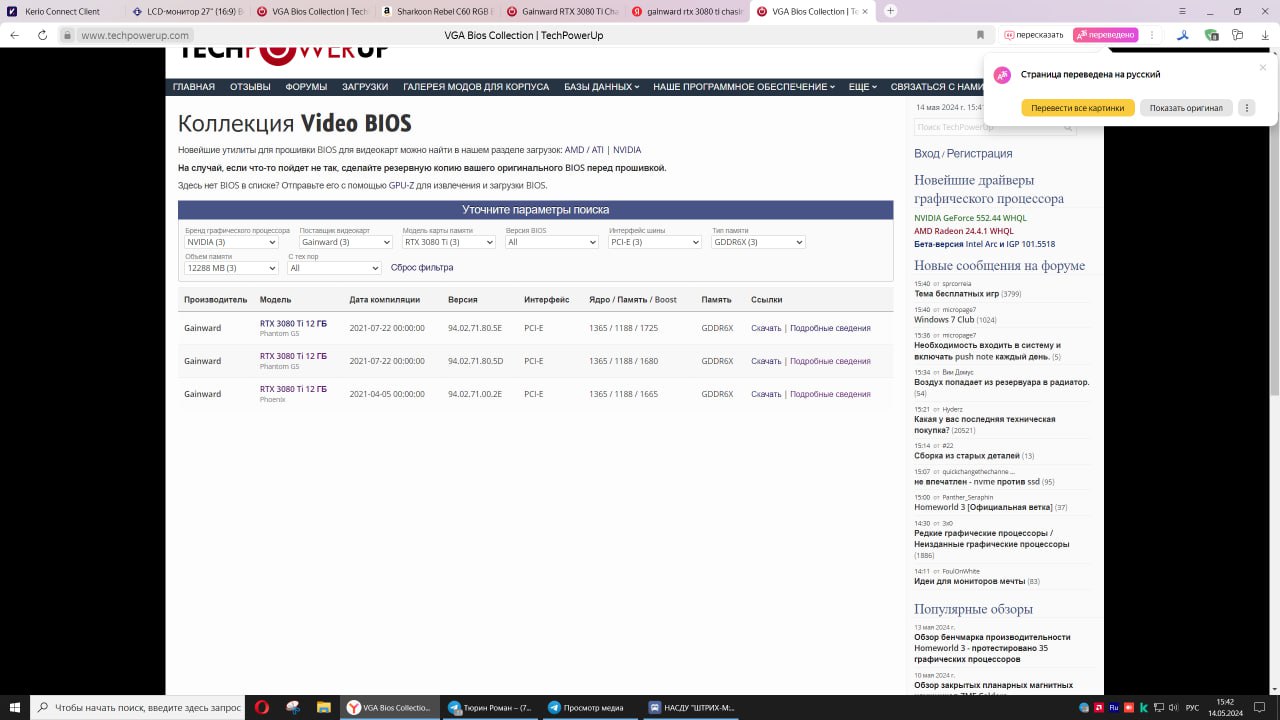Screen dimensions: 1280x720
Task: Open the taskbar icon next to Opera
Action: (x=293, y=707)
